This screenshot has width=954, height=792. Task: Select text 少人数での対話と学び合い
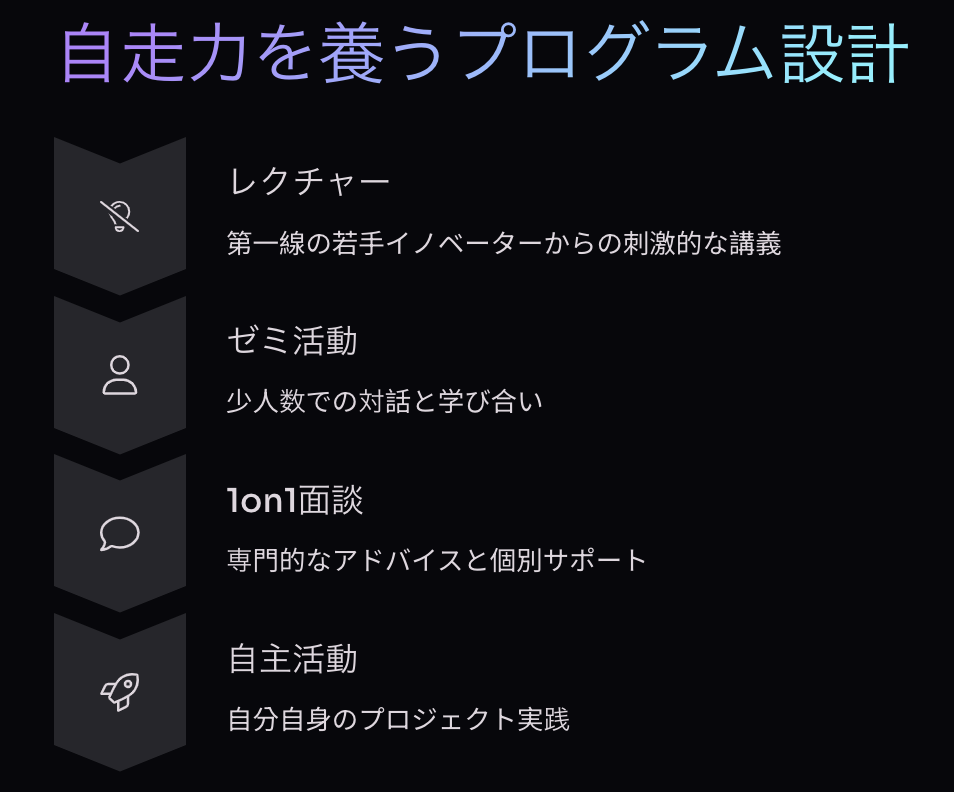(385, 401)
